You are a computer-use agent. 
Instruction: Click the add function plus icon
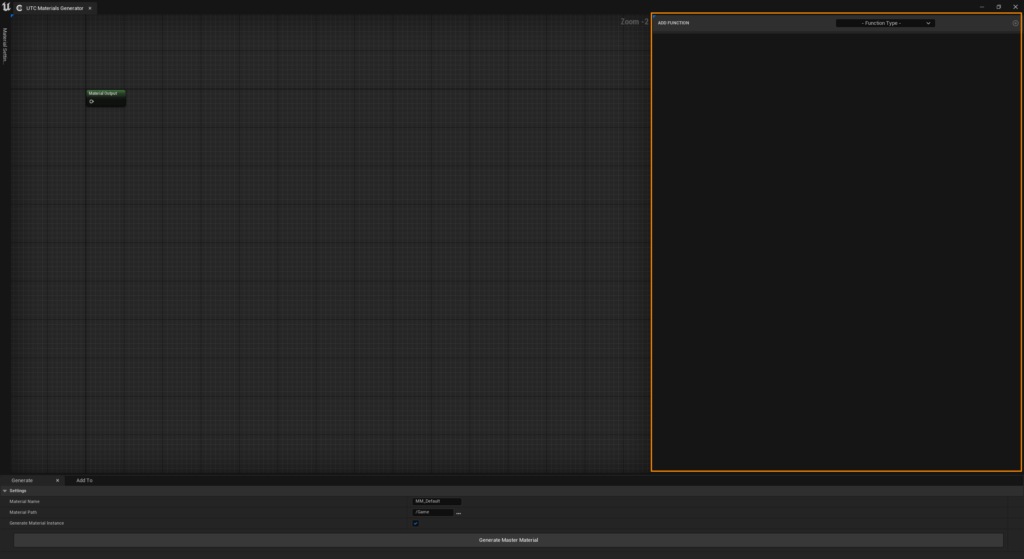point(1015,23)
